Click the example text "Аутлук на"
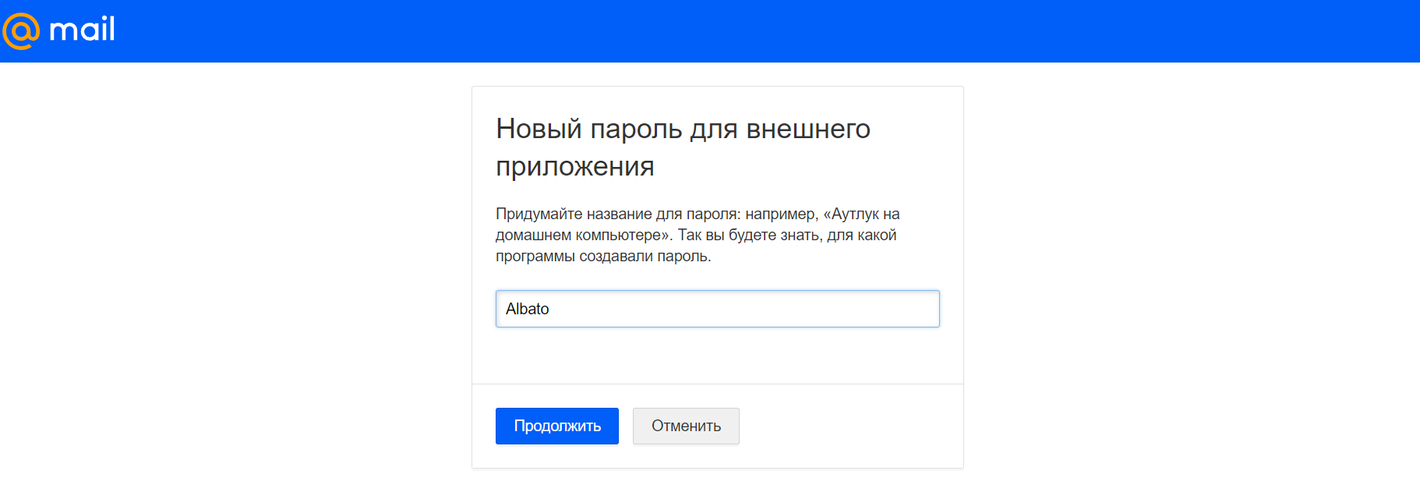The image size is (1420, 482). point(868,214)
